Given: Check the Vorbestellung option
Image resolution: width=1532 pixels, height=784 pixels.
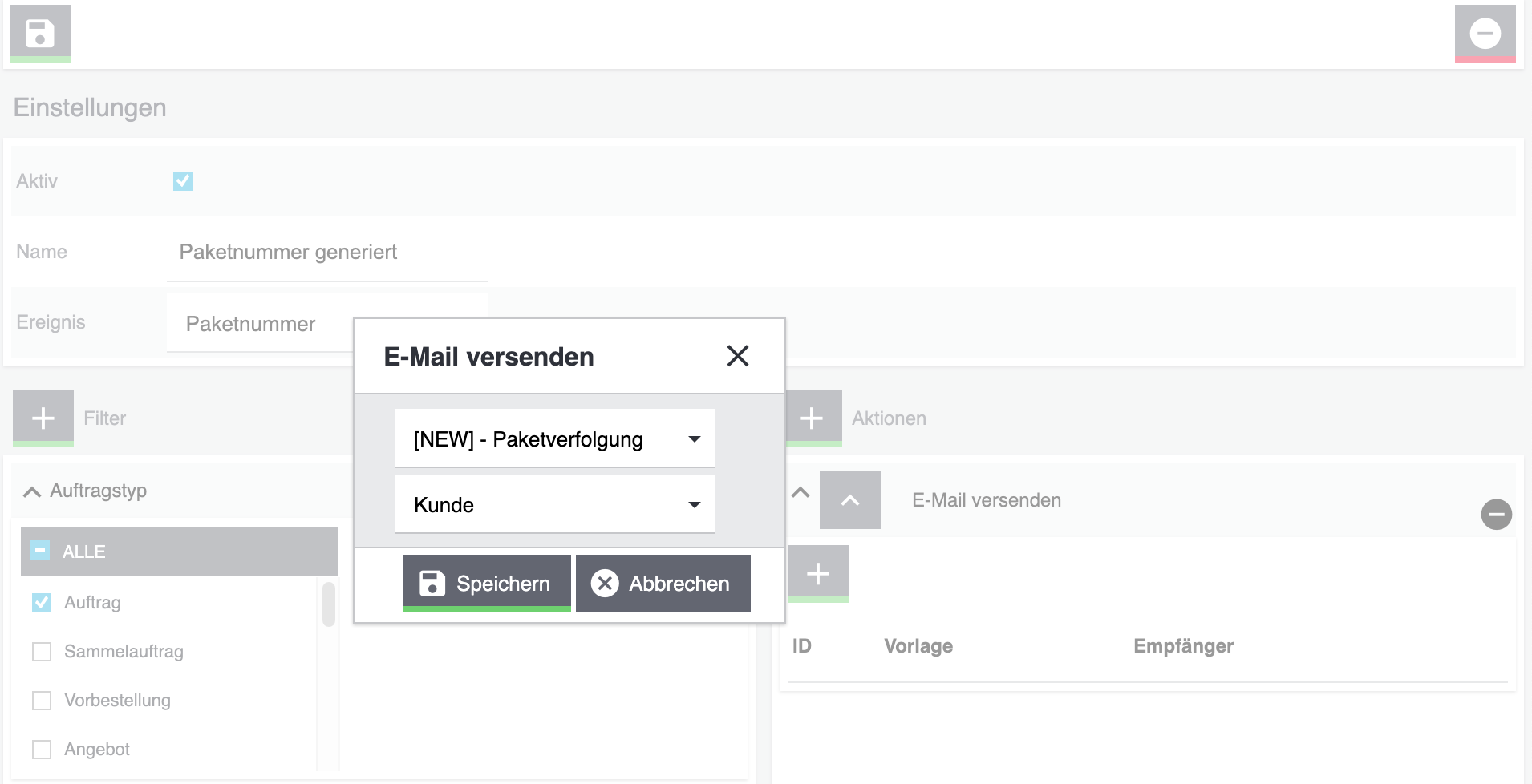Looking at the screenshot, I should click(42, 701).
